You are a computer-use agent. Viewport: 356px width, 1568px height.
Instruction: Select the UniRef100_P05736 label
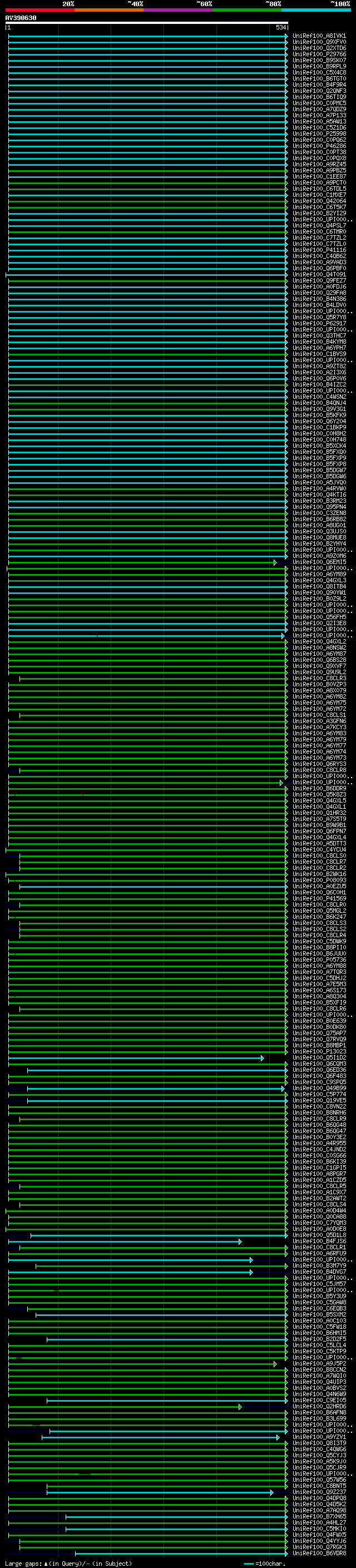319,959
